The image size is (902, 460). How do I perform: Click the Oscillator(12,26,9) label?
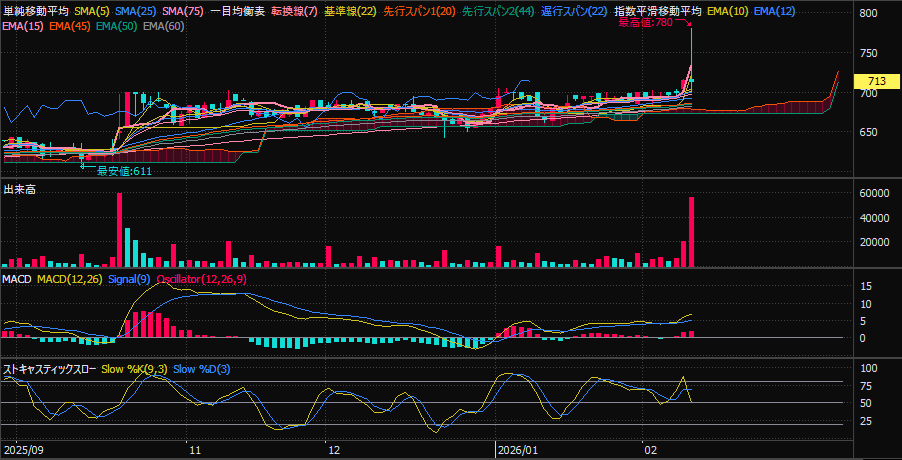(x=201, y=278)
